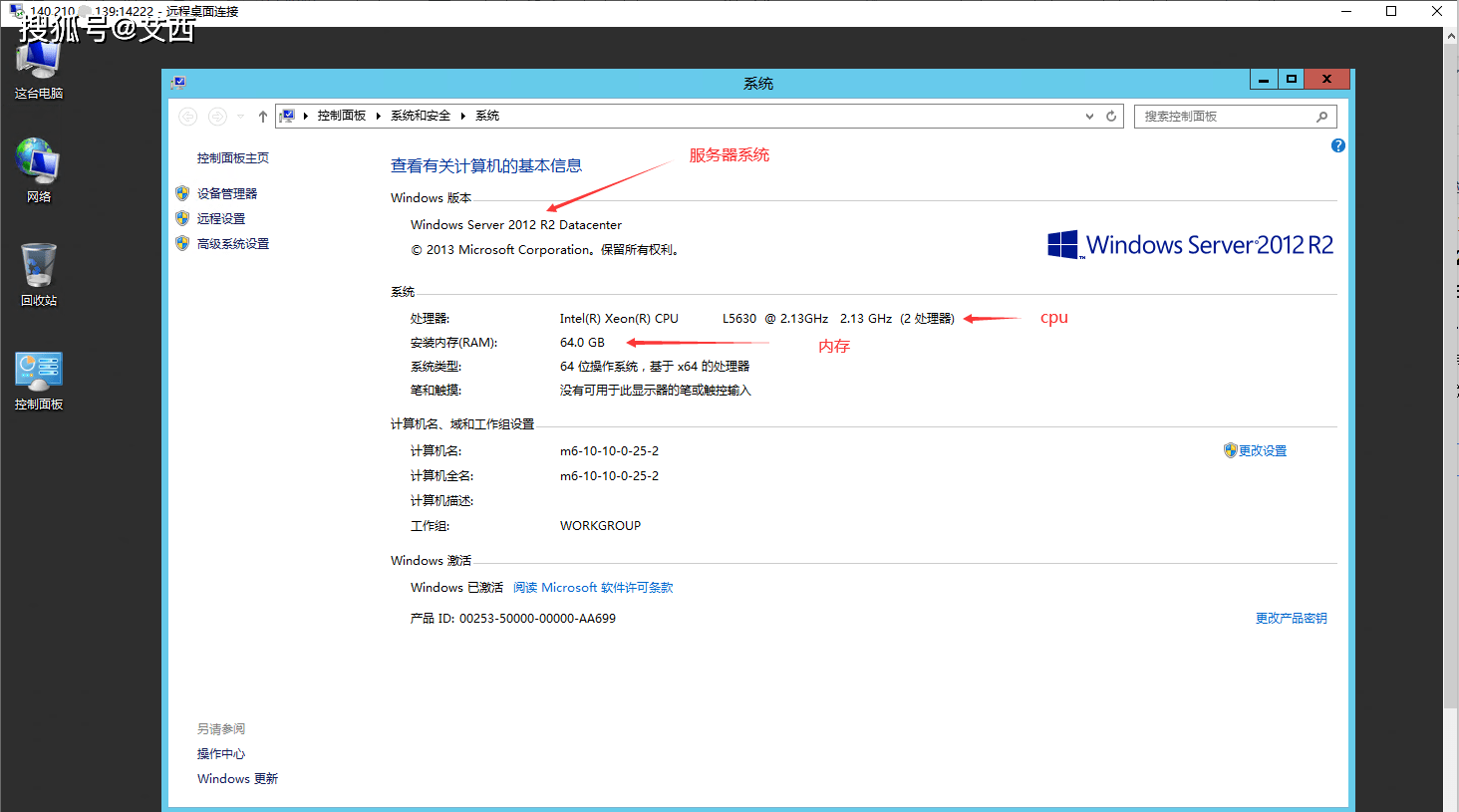1459x812 pixels.
Task: Open 设备管理器 (Device Manager)
Action: point(227,193)
